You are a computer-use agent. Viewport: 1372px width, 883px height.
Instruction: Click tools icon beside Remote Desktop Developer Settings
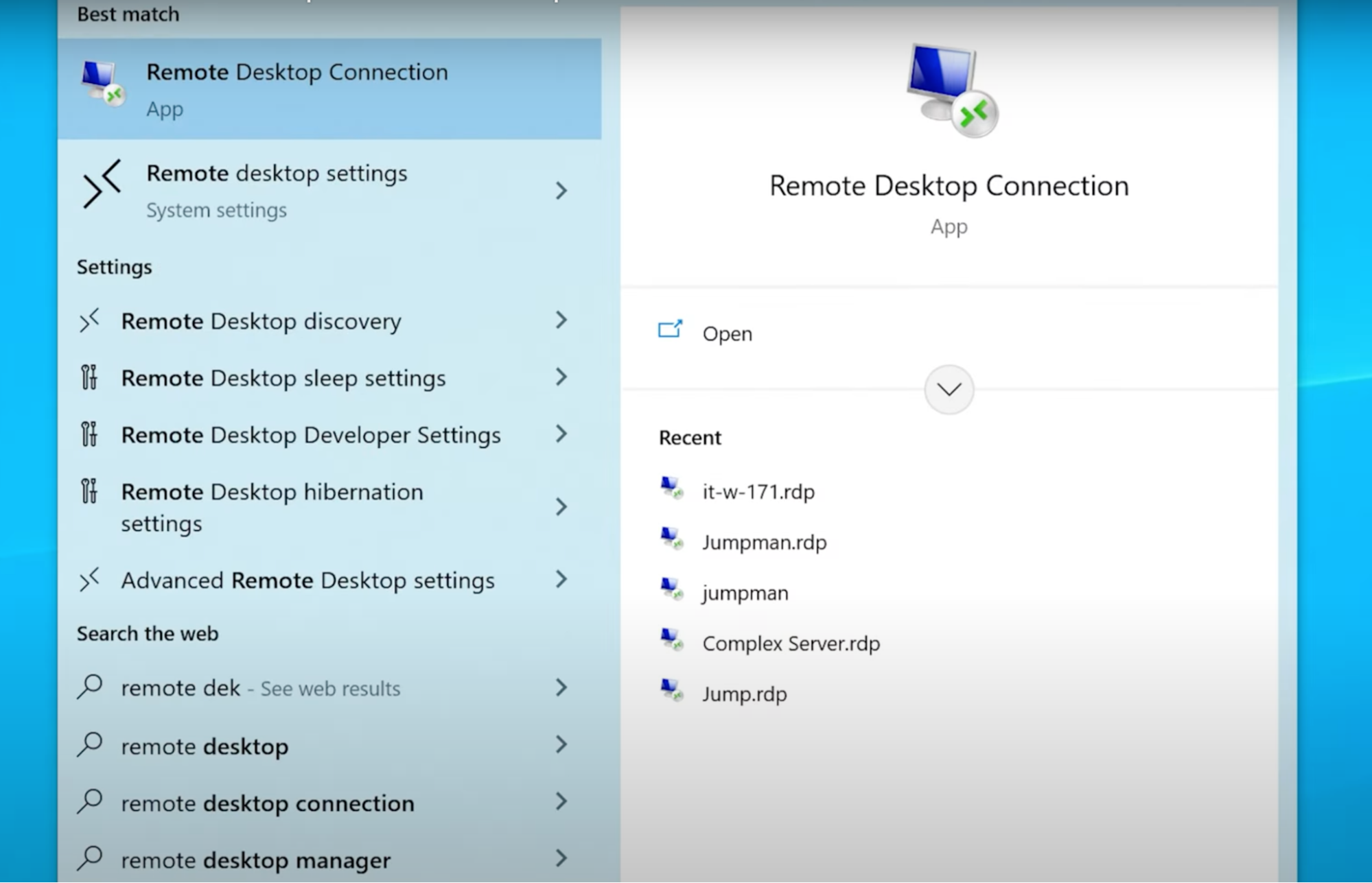(x=89, y=434)
